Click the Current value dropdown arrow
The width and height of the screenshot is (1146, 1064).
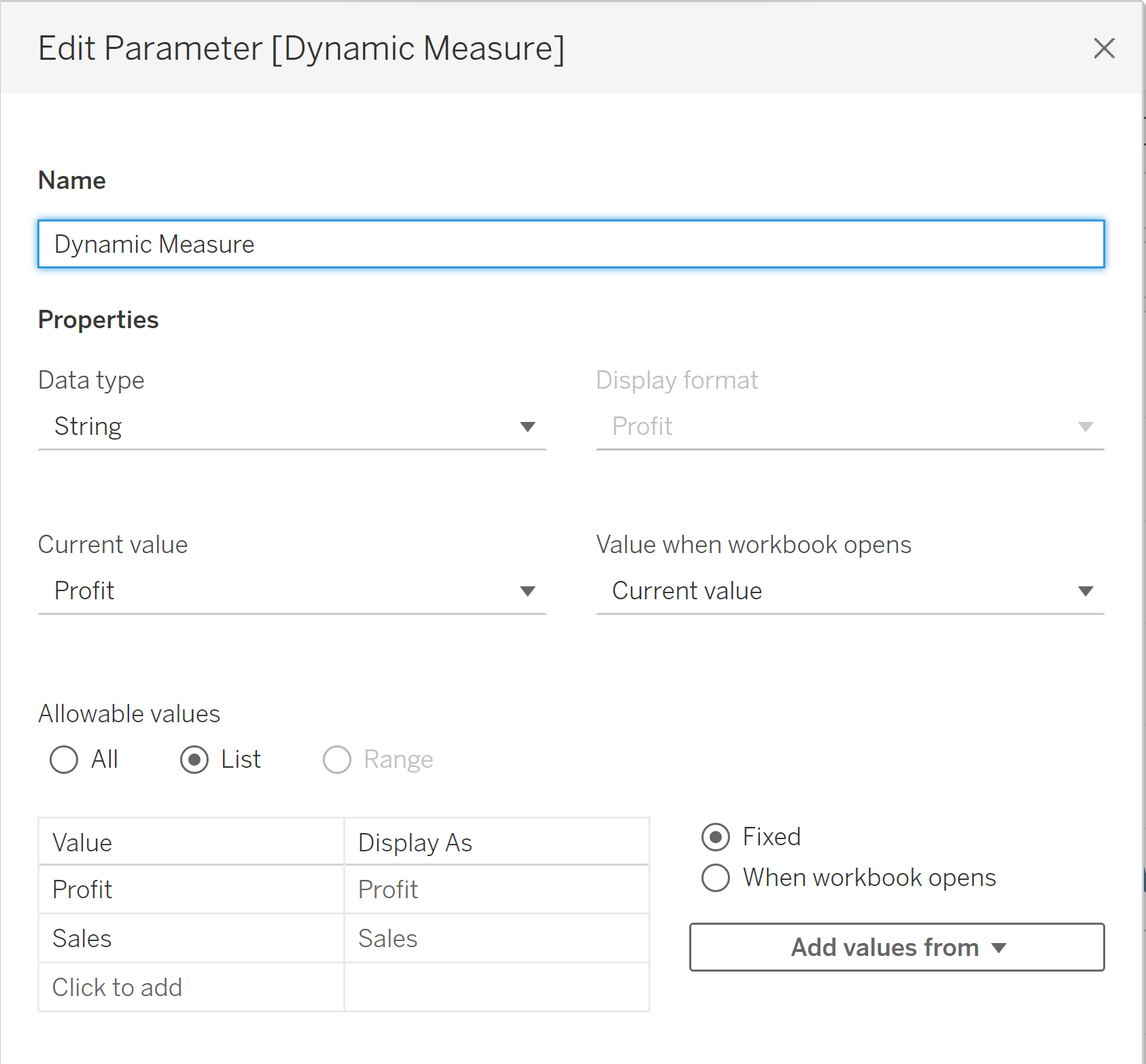(527, 591)
